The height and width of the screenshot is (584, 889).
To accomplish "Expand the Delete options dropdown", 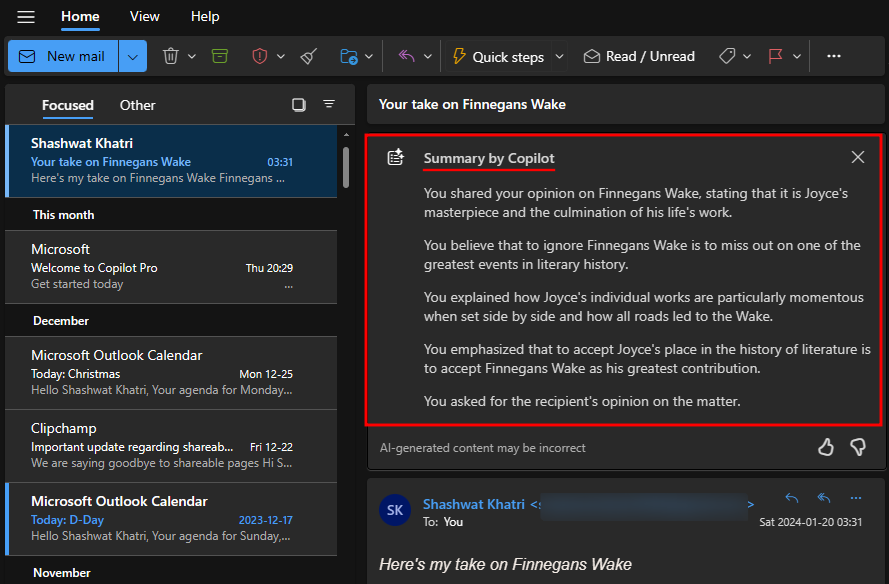I will [192, 56].
